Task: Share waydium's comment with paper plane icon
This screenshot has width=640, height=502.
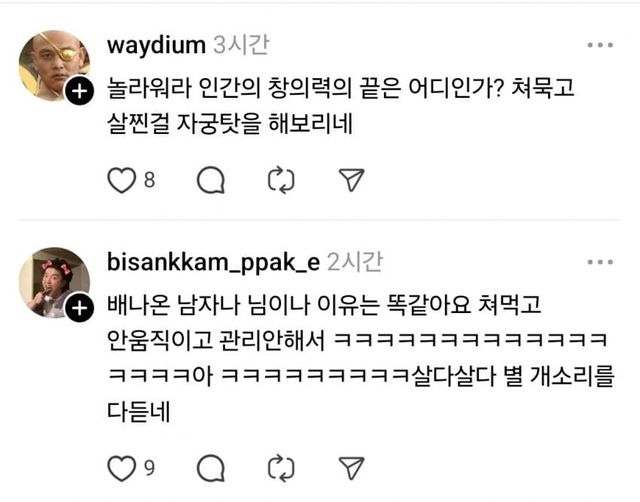Action: click(x=351, y=180)
